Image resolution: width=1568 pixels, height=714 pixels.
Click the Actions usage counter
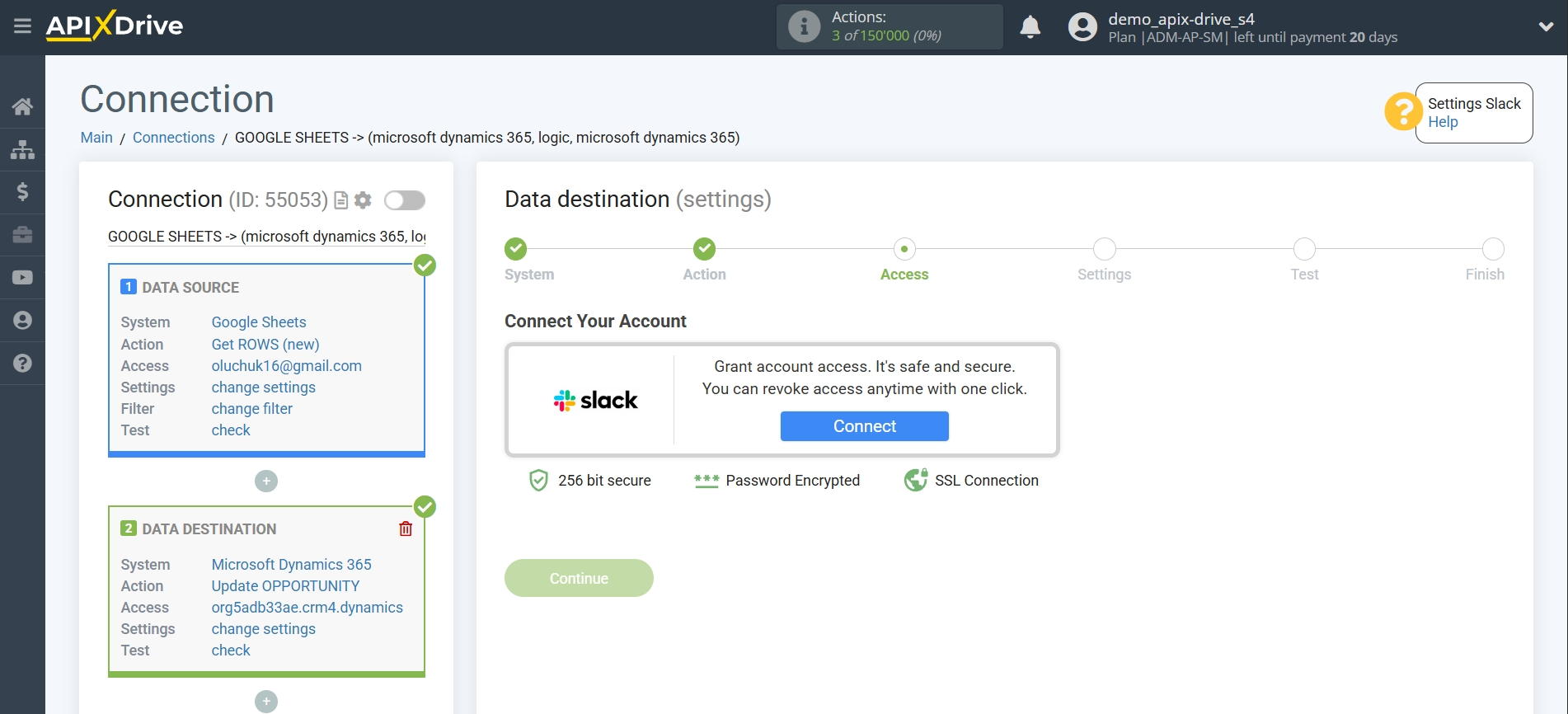pos(886,36)
